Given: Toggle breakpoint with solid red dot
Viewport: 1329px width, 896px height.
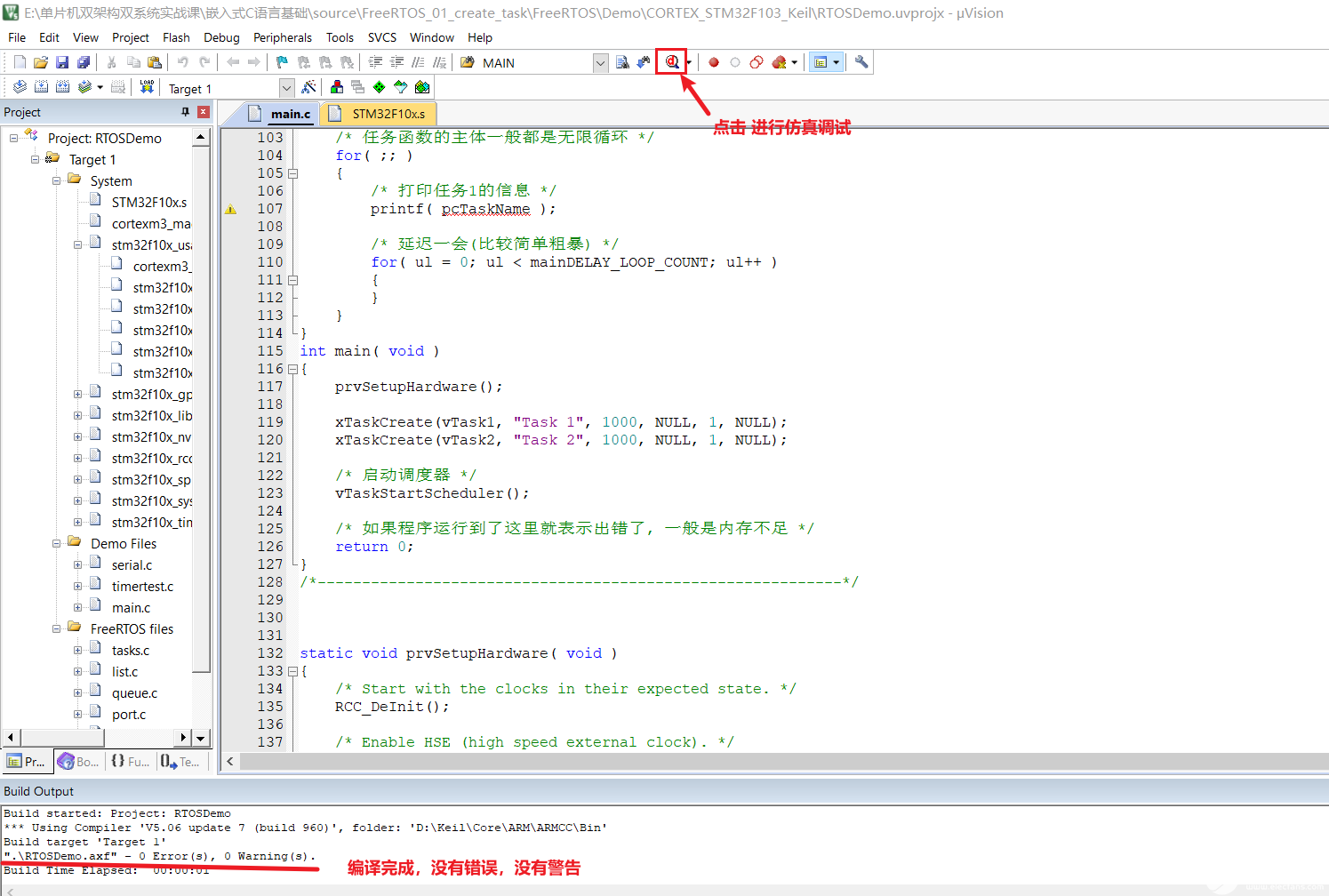Looking at the screenshot, I should point(713,62).
